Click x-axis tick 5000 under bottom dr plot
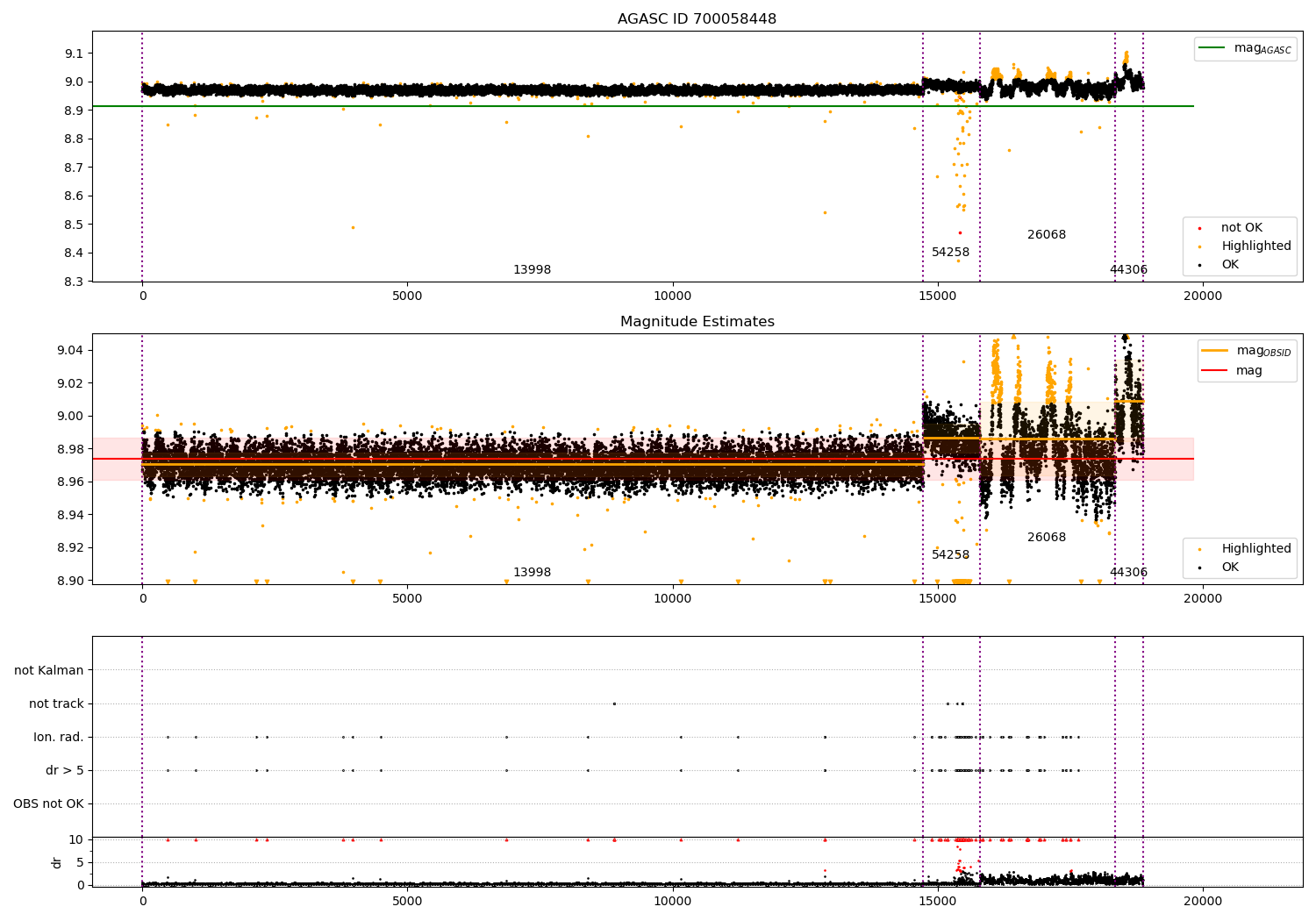The width and height of the screenshot is (1316, 921). [x=407, y=902]
